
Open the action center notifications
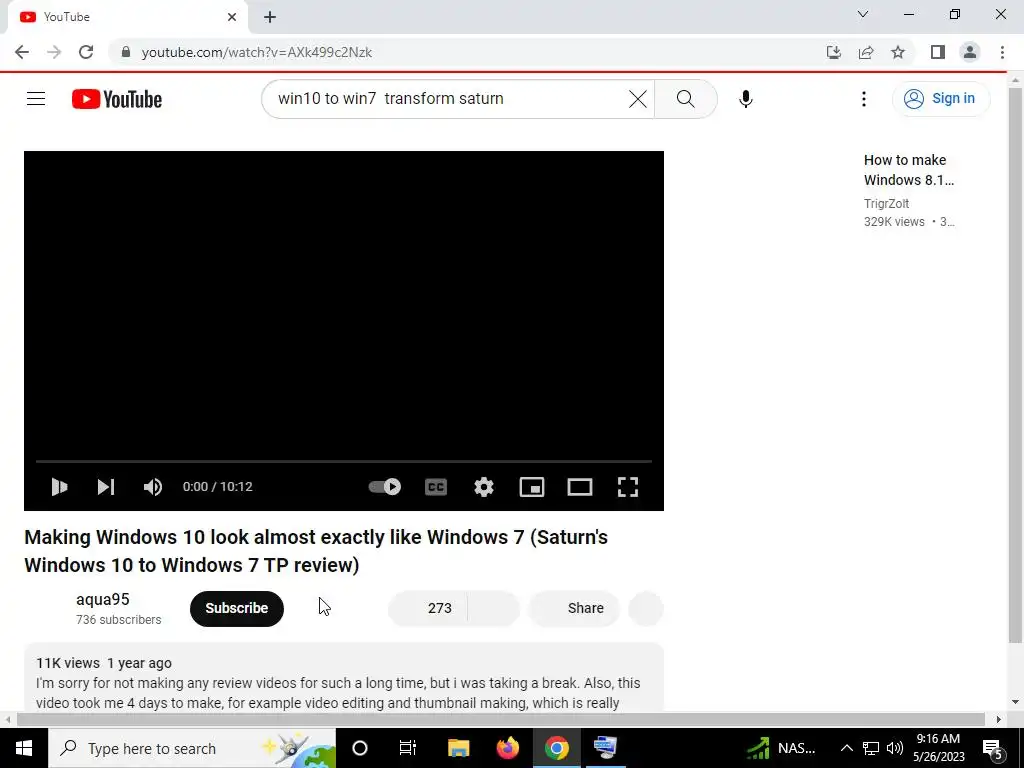pos(993,749)
